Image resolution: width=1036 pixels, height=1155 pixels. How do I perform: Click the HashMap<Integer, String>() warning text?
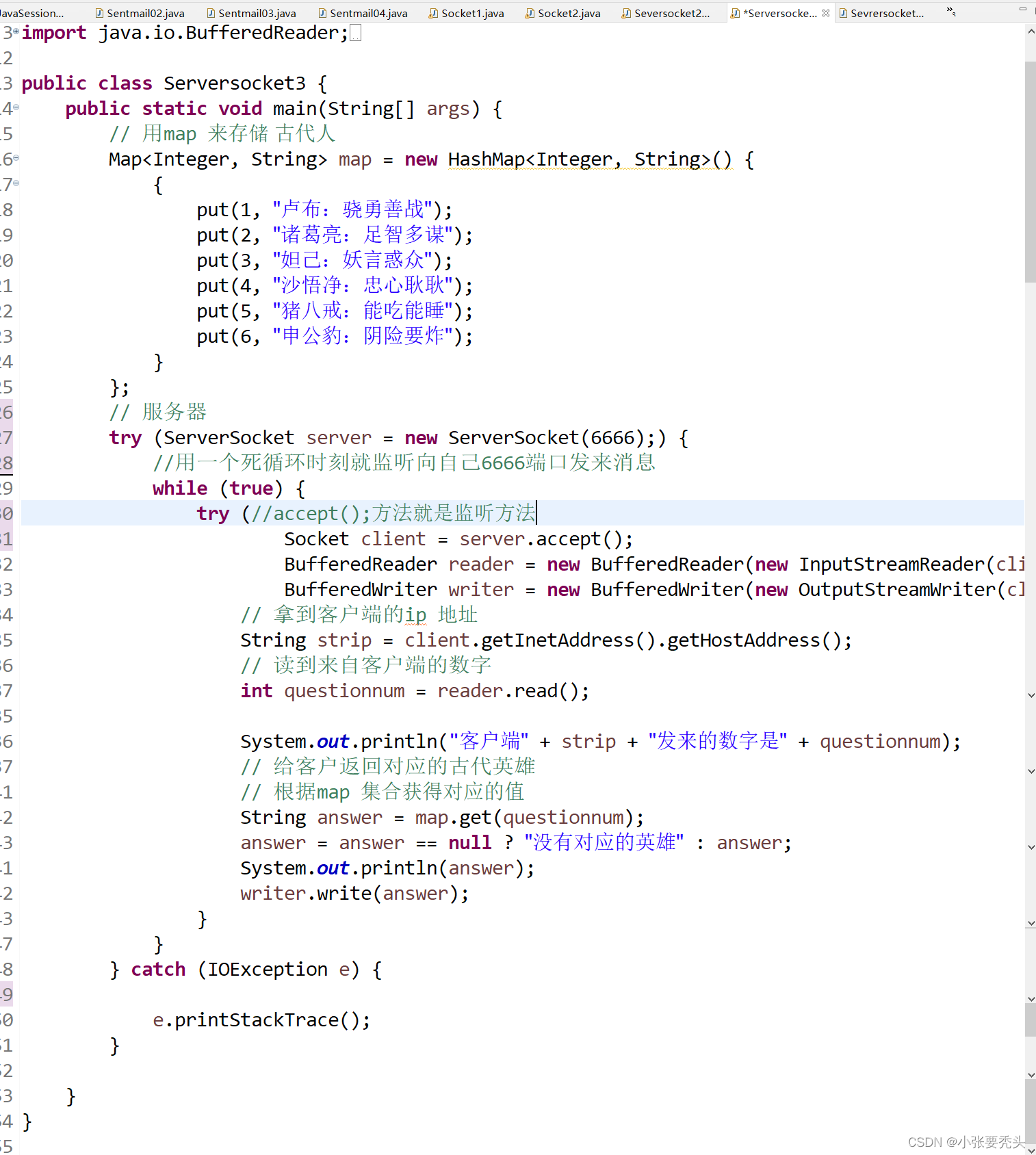click(x=591, y=159)
